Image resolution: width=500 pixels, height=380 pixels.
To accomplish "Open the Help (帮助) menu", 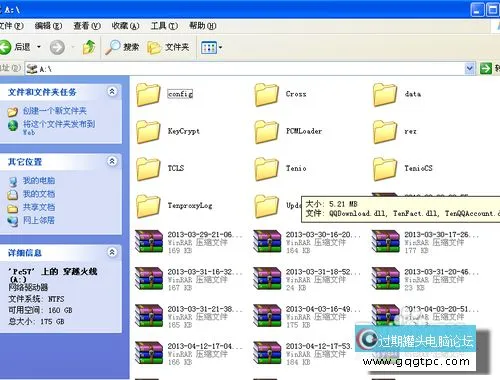I will click(203, 26).
